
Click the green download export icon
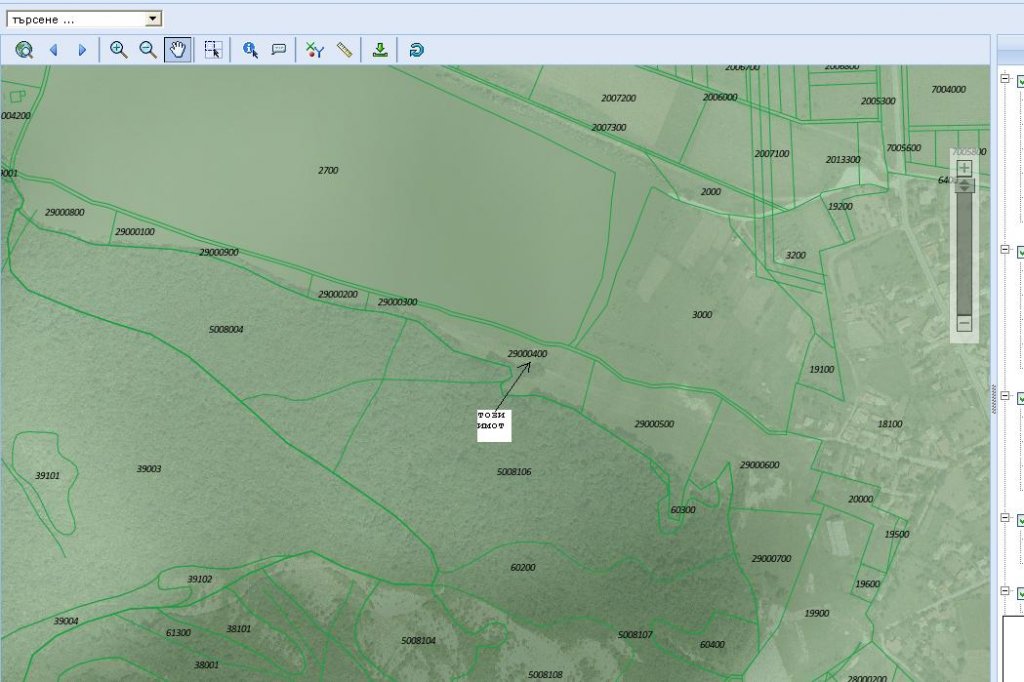[x=380, y=50]
